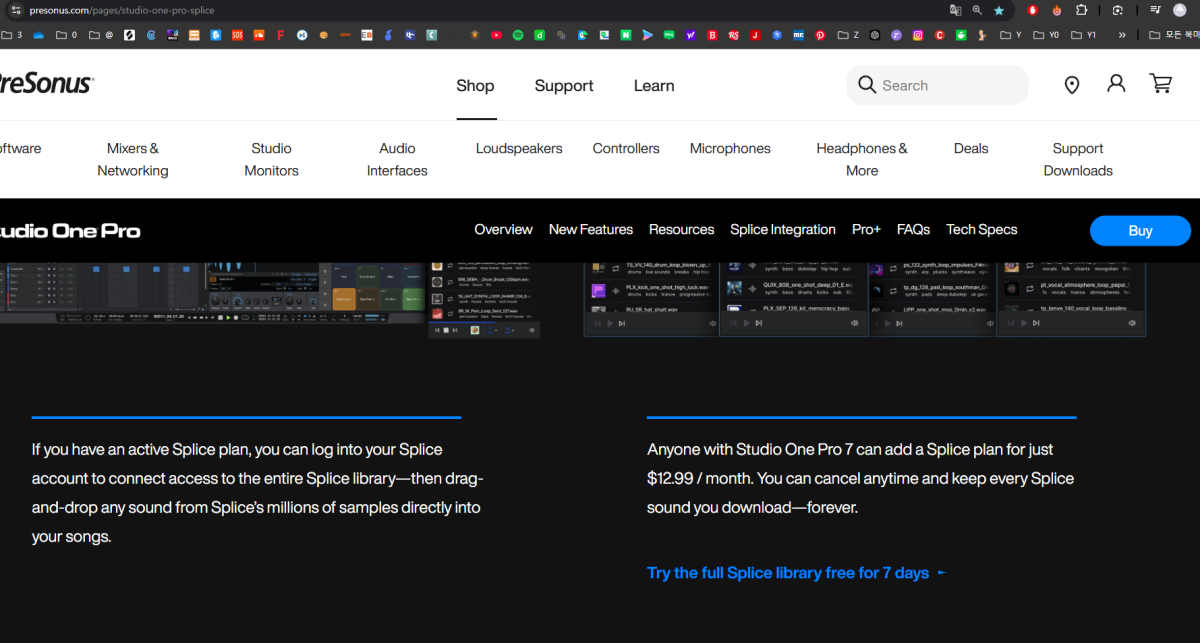The width and height of the screenshot is (1200, 643).
Task: Go to Mixers & Networking category
Action: click(133, 160)
